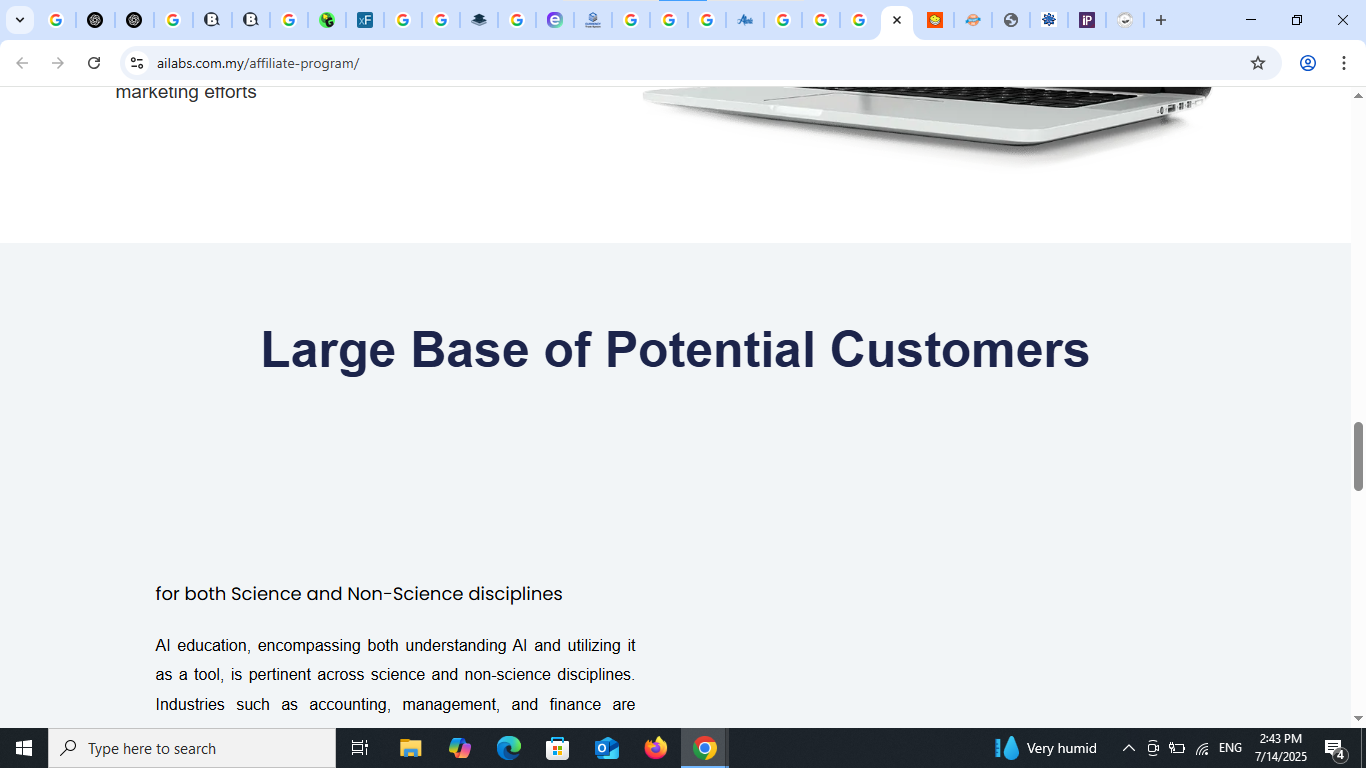This screenshot has width=1366, height=768.
Task: Open the Currency favicon tab
Action: point(593,20)
